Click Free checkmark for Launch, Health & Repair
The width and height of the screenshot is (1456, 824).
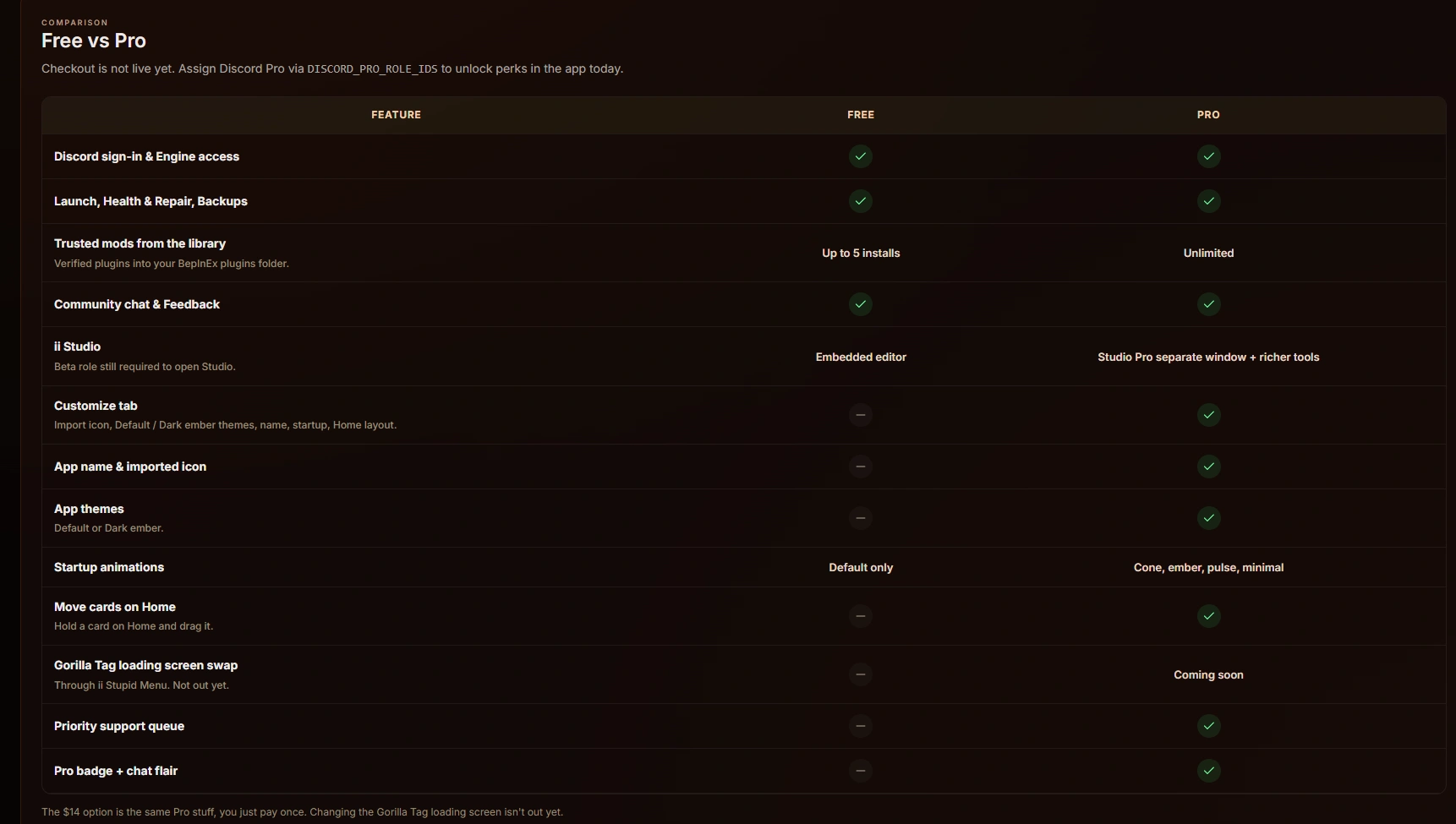pyautogui.click(x=861, y=201)
